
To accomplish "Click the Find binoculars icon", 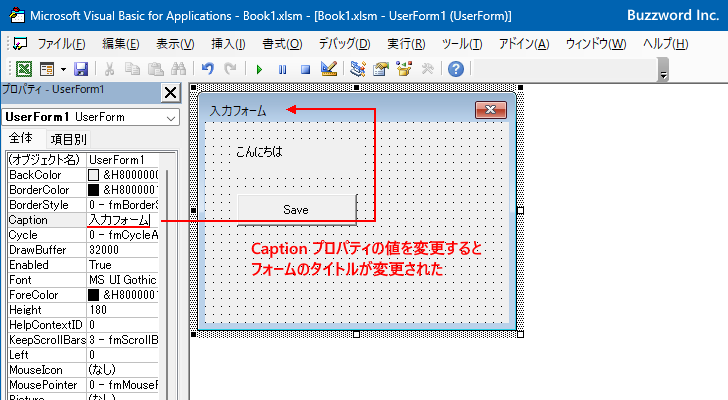I will point(178,69).
